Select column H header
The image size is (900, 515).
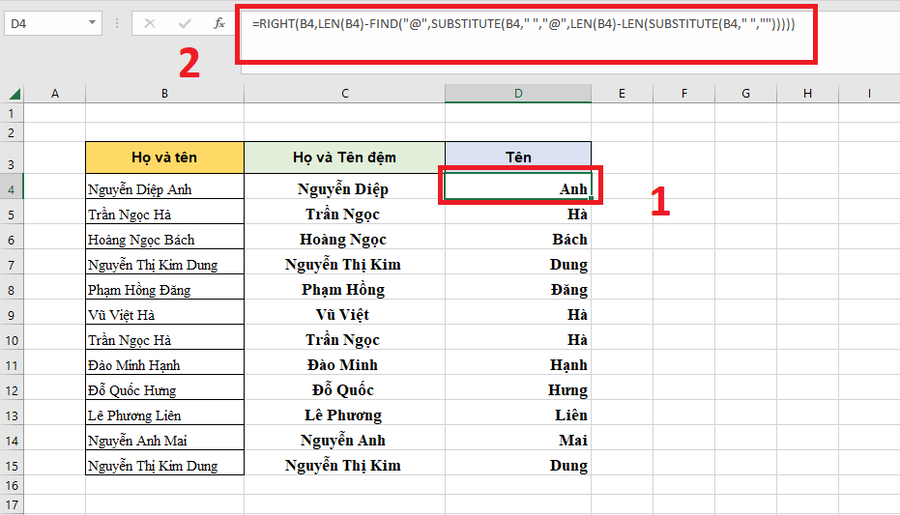[x=808, y=94]
